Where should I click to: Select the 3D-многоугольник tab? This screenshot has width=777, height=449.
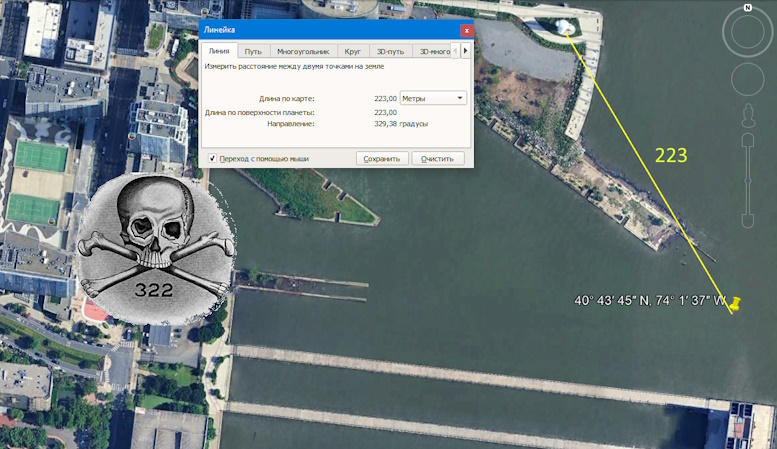point(432,51)
